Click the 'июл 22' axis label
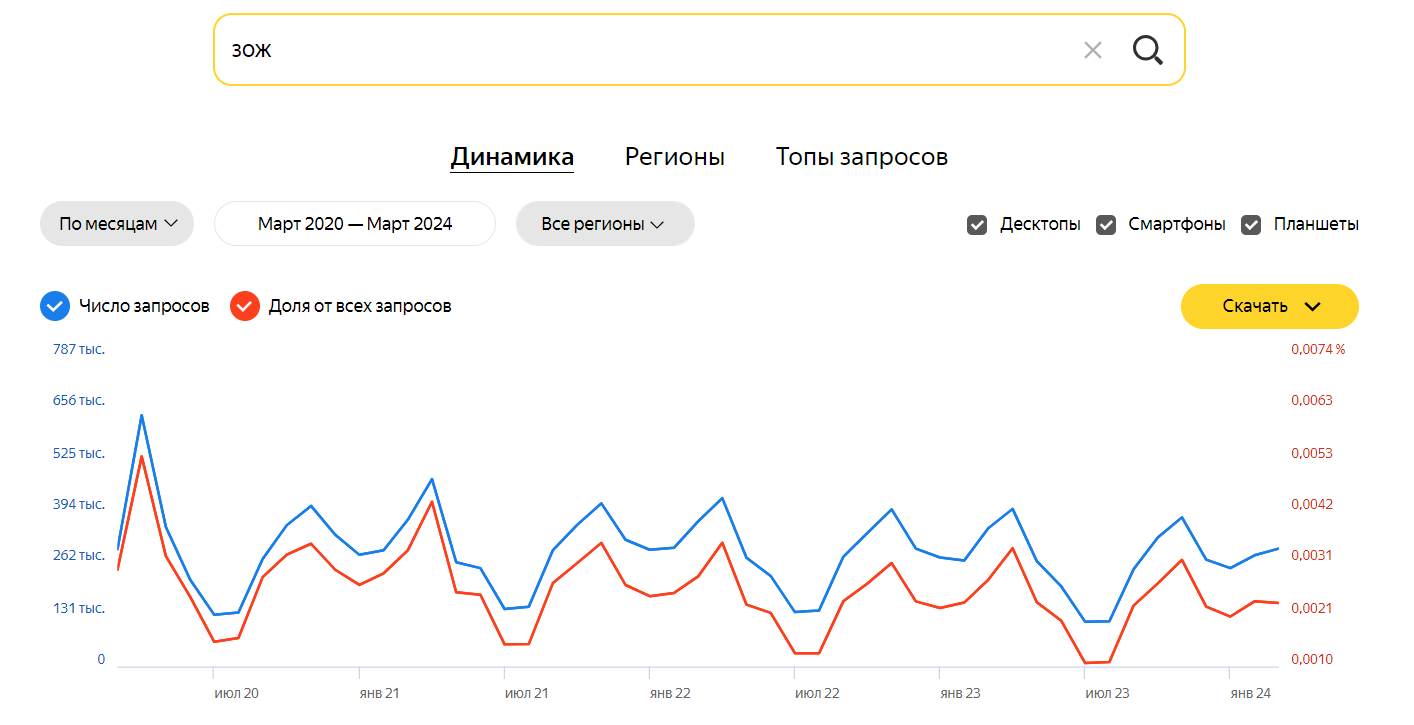Image resolution: width=1414 pixels, height=725 pixels. click(x=817, y=693)
